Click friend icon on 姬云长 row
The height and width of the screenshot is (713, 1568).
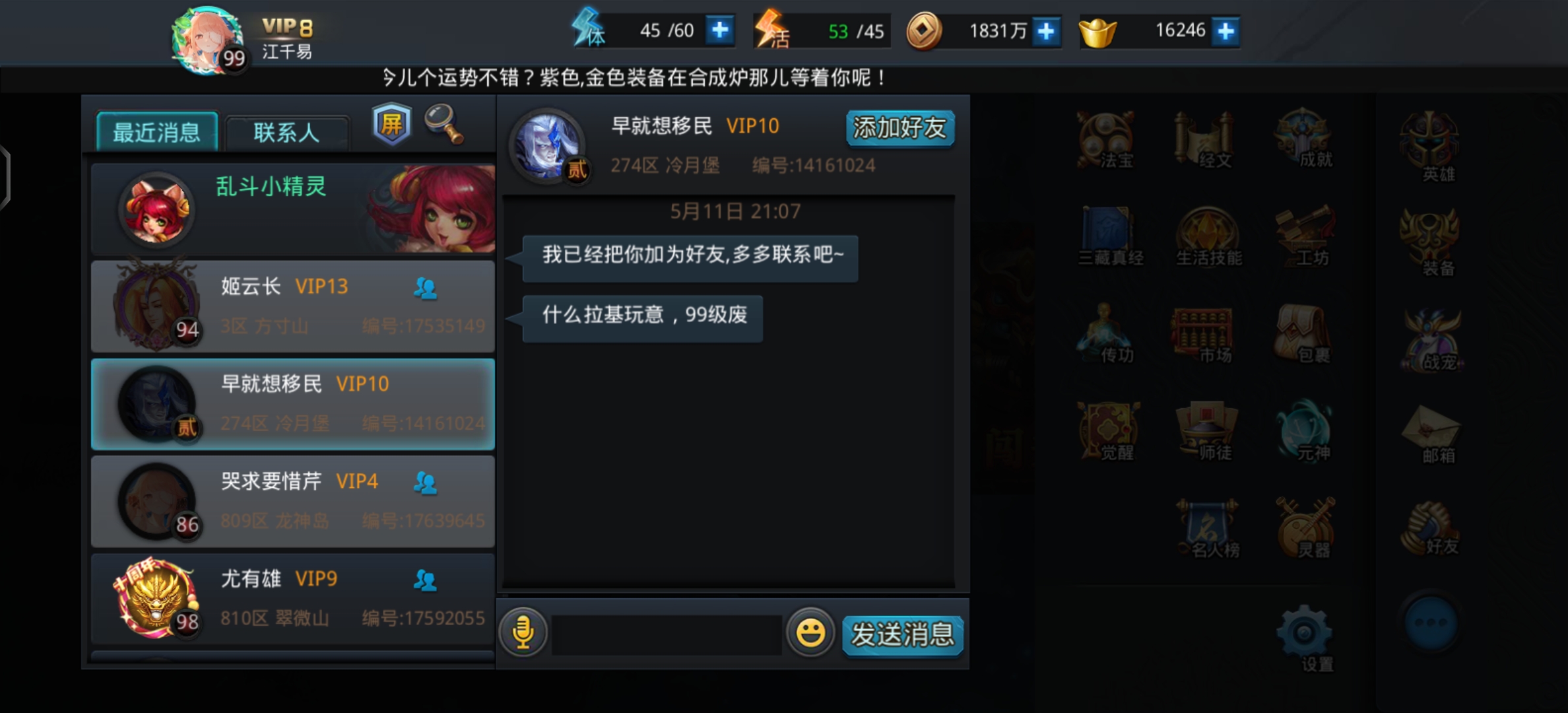click(425, 288)
